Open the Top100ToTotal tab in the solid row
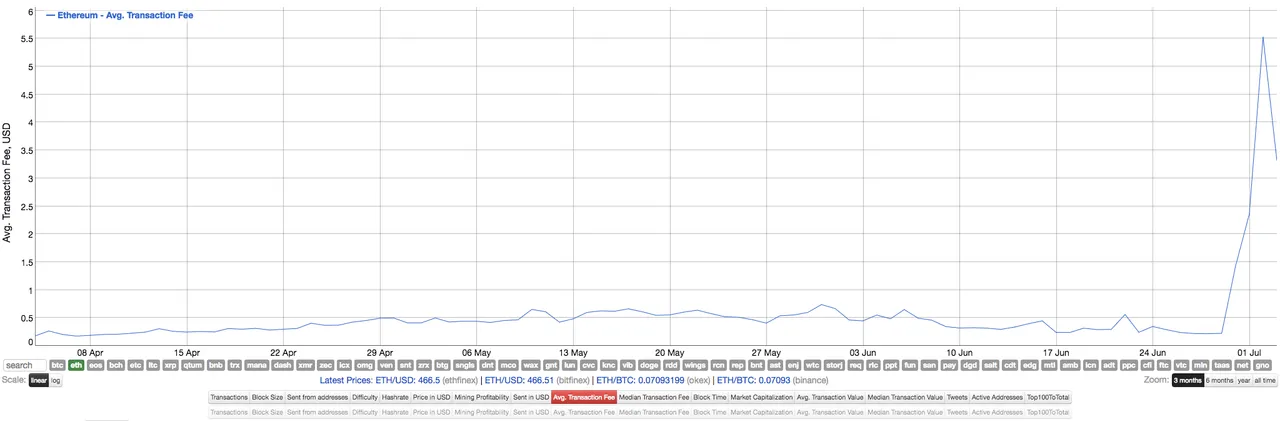Image resolution: width=1280 pixels, height=421 pixels. click(1048, 397)
